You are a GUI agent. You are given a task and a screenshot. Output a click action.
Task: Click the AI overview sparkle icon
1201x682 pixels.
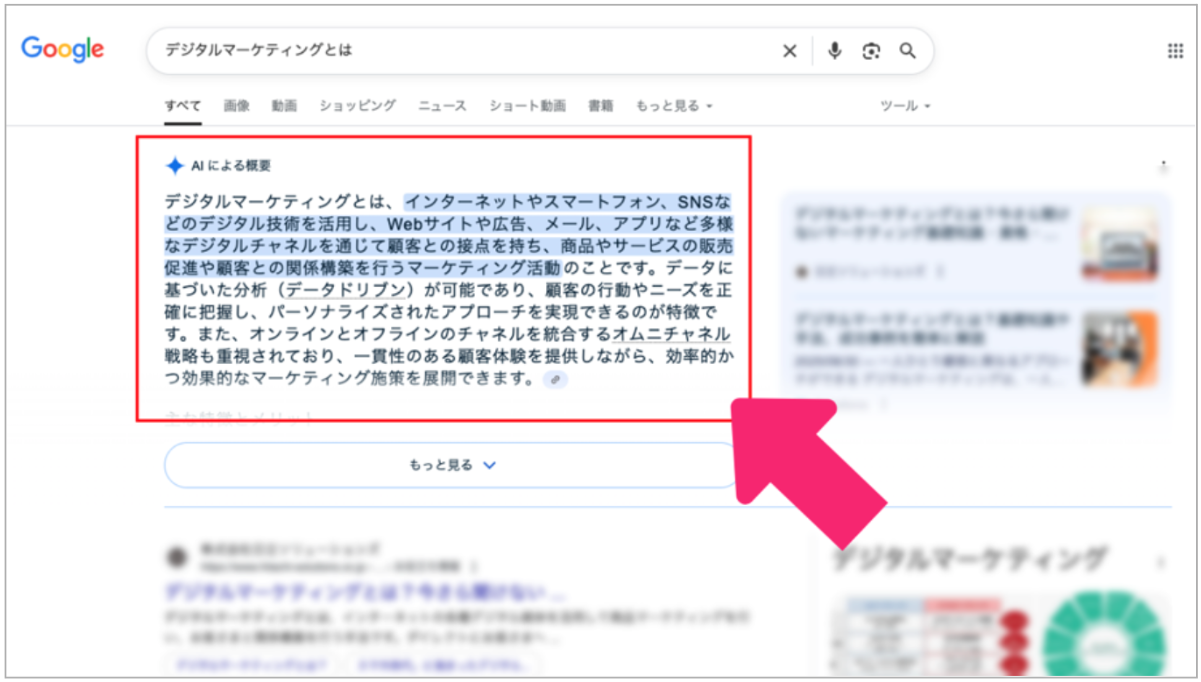pyautogui.click(x=175, y=166)
